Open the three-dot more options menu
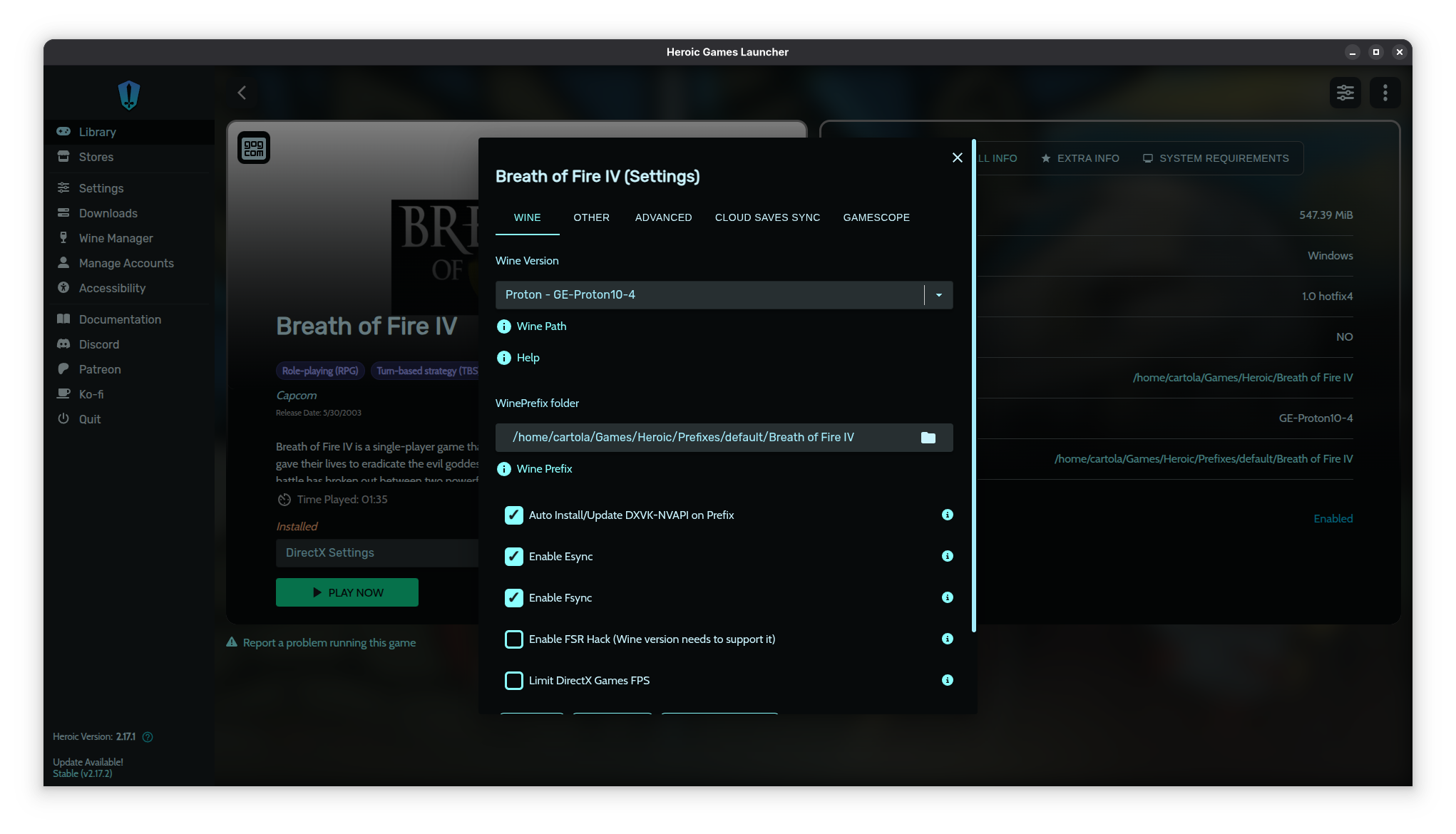Image resolution: width=1456 pixels, height=834 pixels. click(x=1385, y=93)
